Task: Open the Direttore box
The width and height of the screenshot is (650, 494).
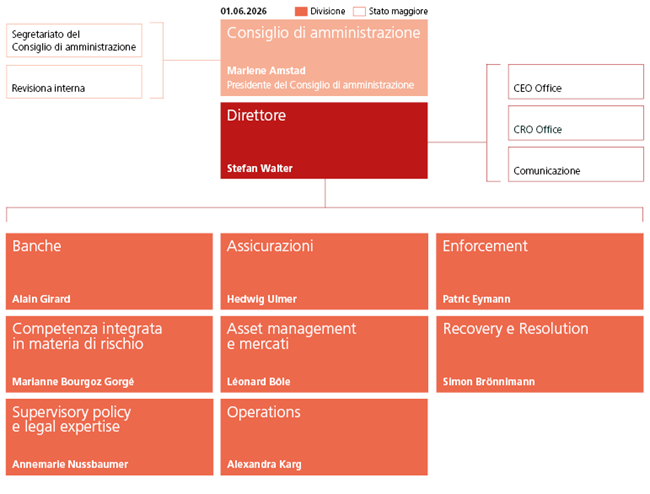Action: pos(324,140)
